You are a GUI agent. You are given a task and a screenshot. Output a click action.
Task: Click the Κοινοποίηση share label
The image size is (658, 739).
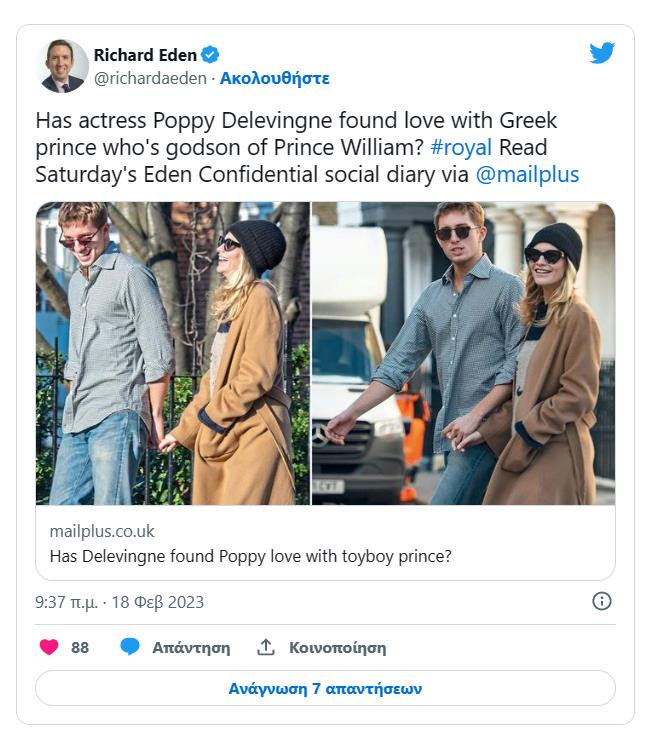point(337,647)
